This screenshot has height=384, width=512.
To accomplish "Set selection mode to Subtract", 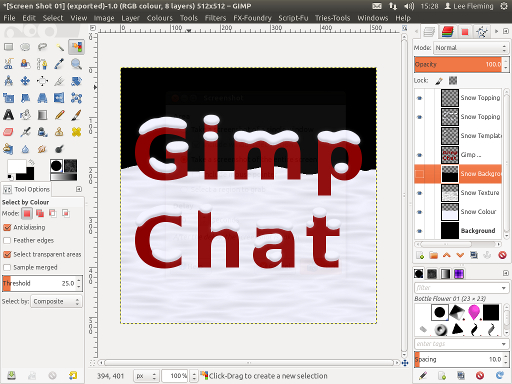I will (x=53, y=213).
